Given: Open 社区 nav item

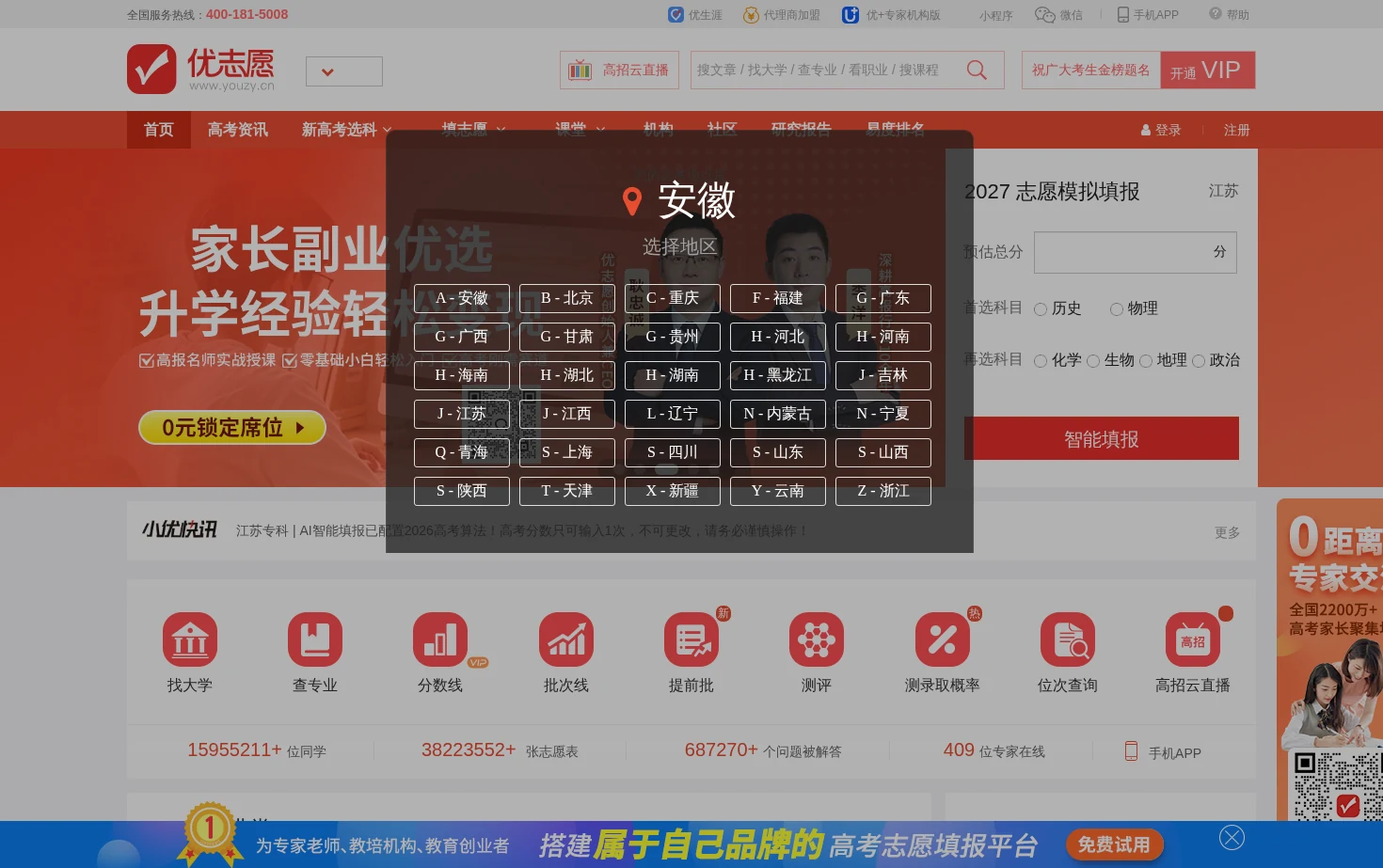Looking at the screenshot, I should click(723, 130).
